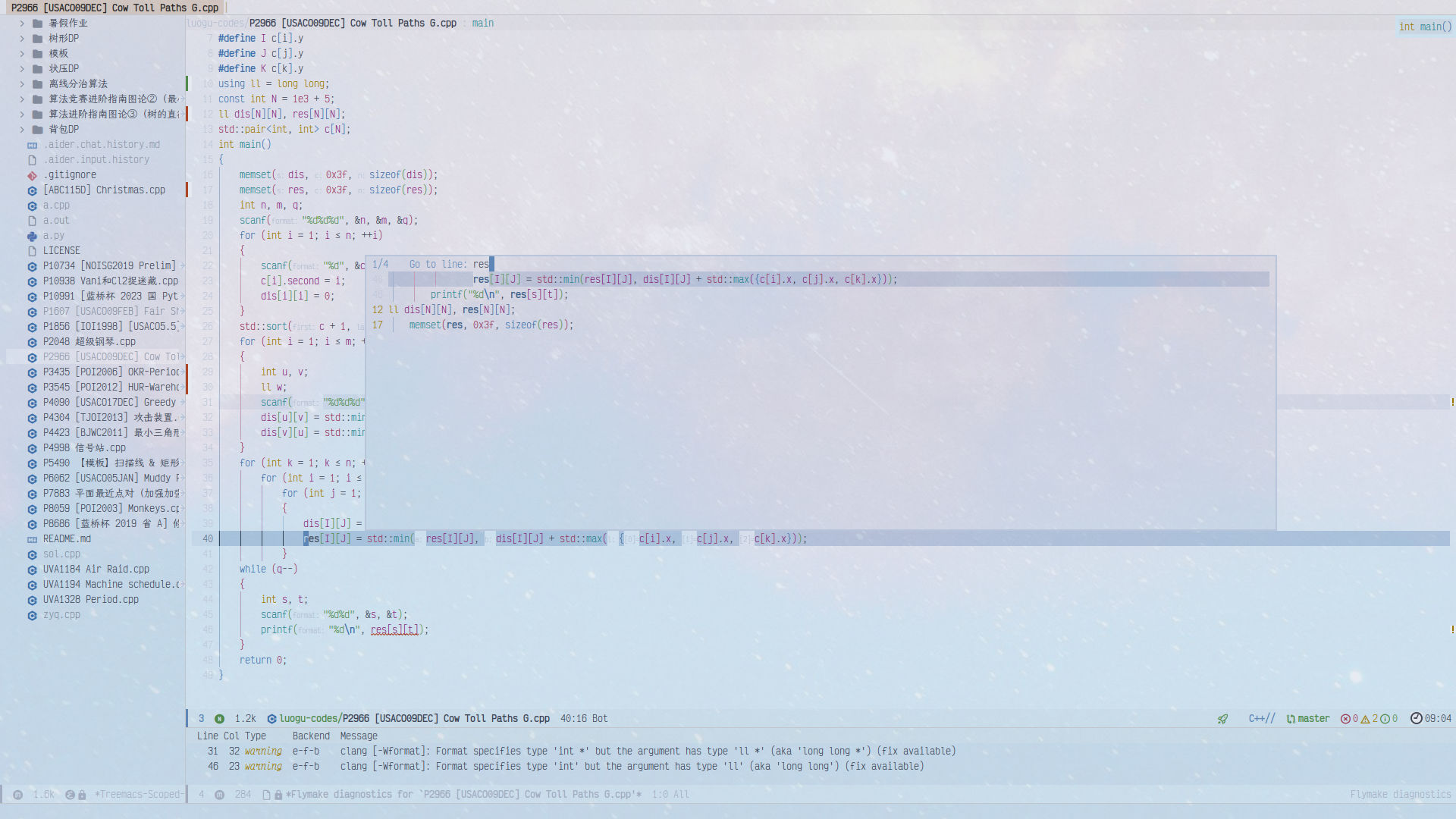Click the rocket icon in modeline
Screen dimensions: 1456x819
[1222, 719]
